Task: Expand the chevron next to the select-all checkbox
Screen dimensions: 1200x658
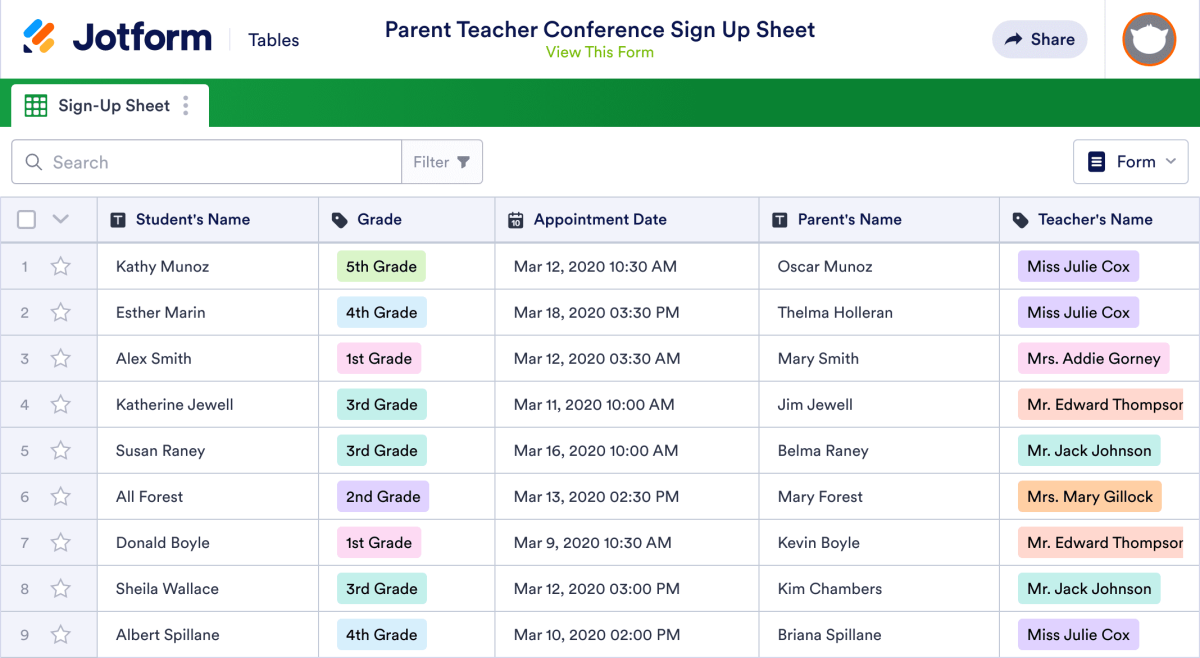Action: coord(60,219)
